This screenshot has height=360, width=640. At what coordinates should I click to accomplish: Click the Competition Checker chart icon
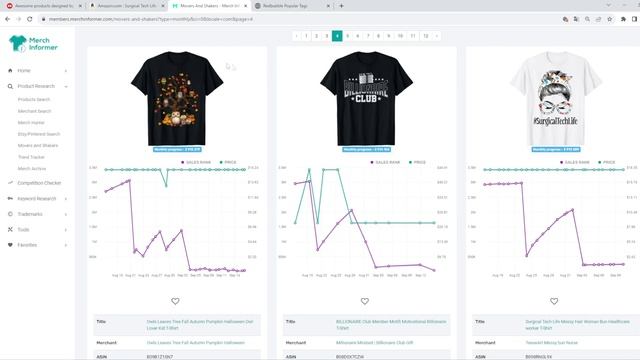pos(10,183)
